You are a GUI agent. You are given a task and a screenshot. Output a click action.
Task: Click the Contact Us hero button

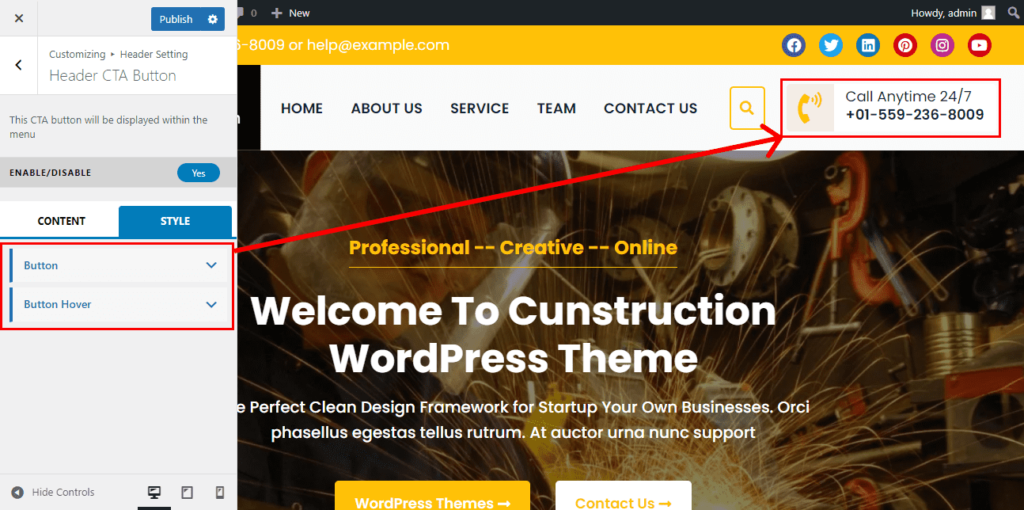(623, 496)
